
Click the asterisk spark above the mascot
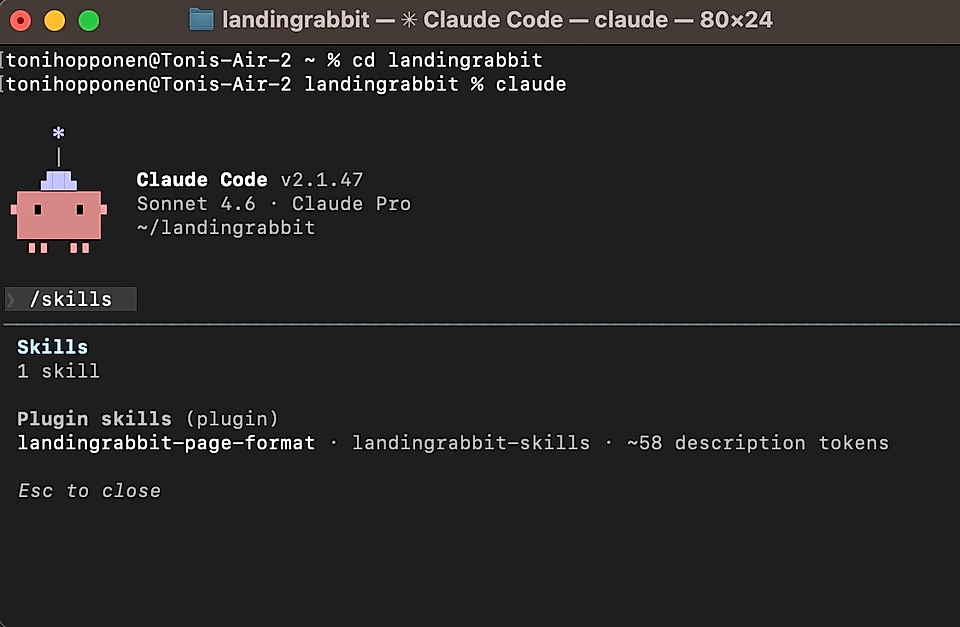click(58, 131)
